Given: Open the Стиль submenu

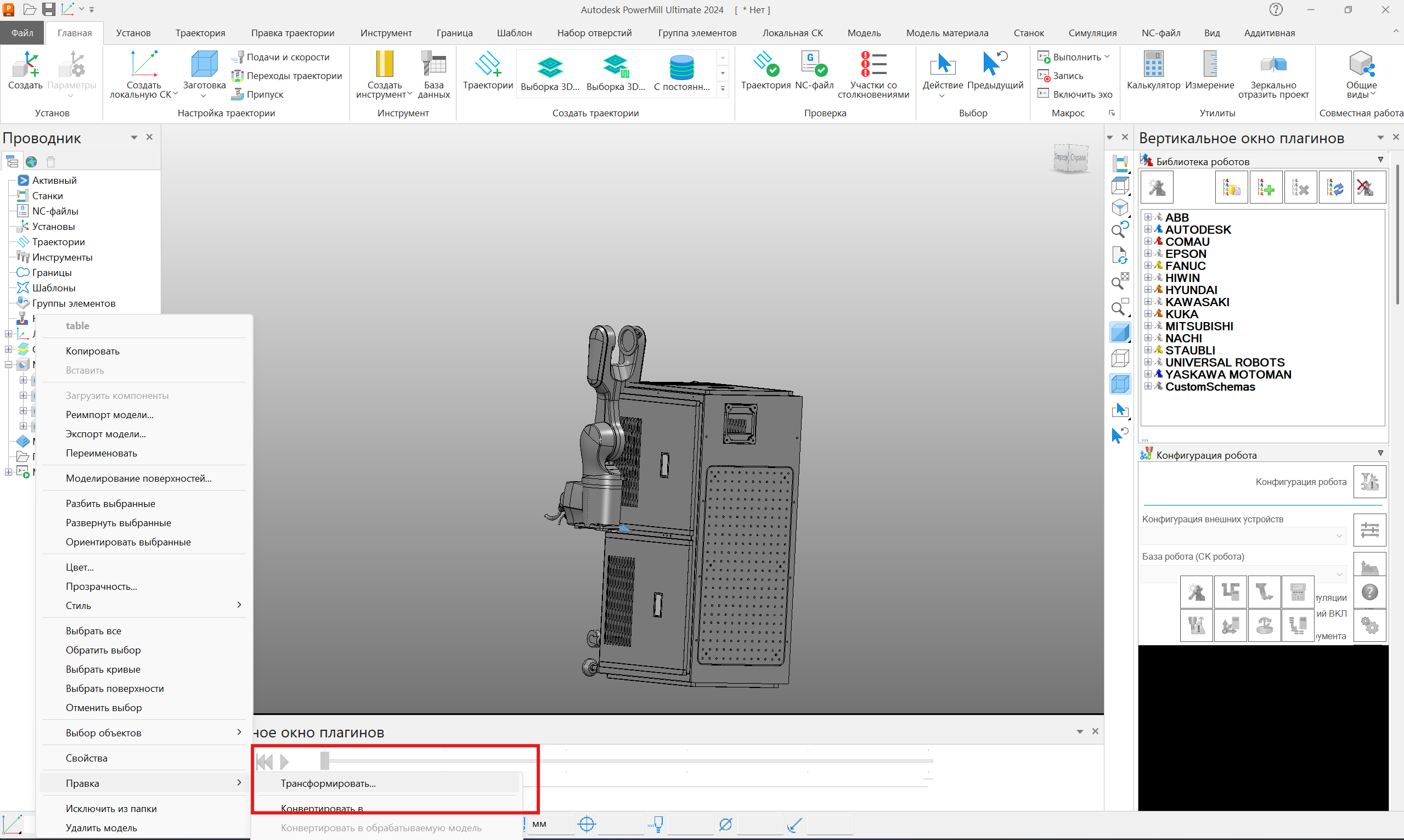Looking at the screenshot, I should point(145,606).
